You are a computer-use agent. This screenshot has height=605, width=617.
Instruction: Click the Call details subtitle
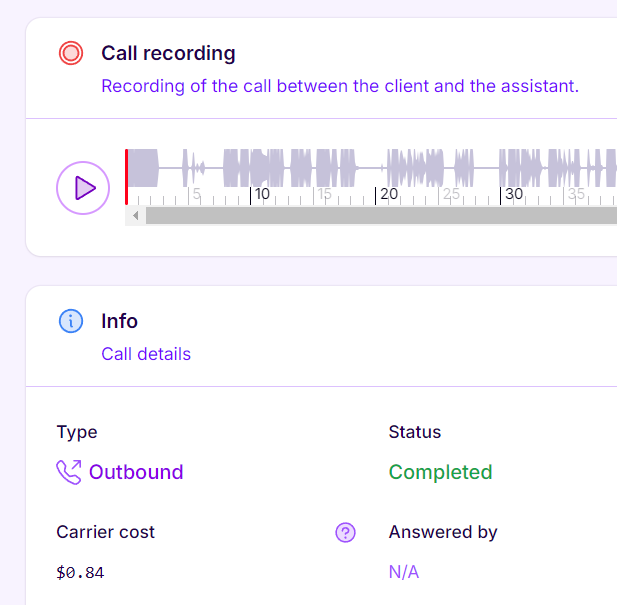[x=146, y=354]
